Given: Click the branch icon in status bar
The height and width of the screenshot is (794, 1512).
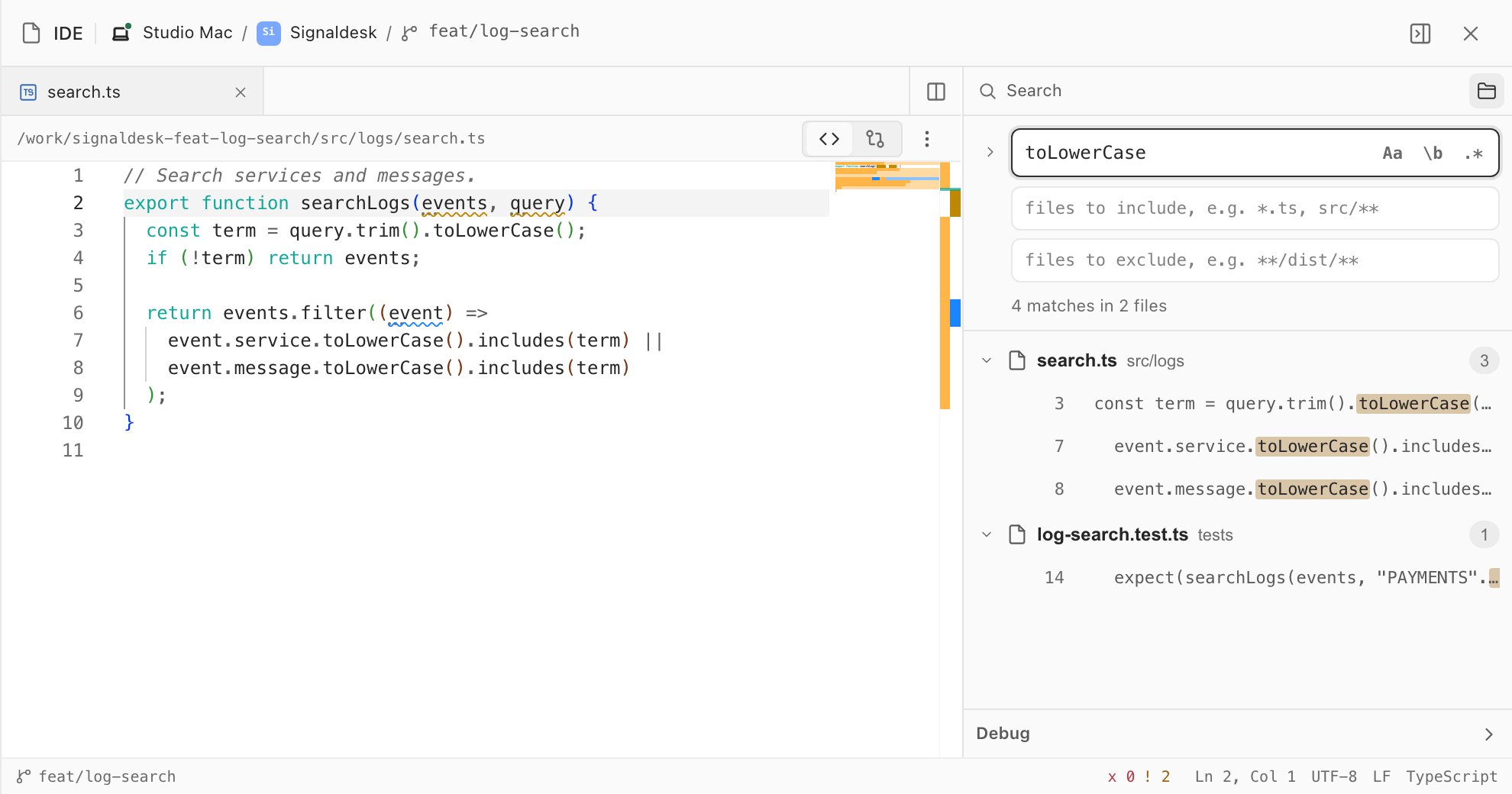Looking at the screenshot, I should click(x=24, y=776).
